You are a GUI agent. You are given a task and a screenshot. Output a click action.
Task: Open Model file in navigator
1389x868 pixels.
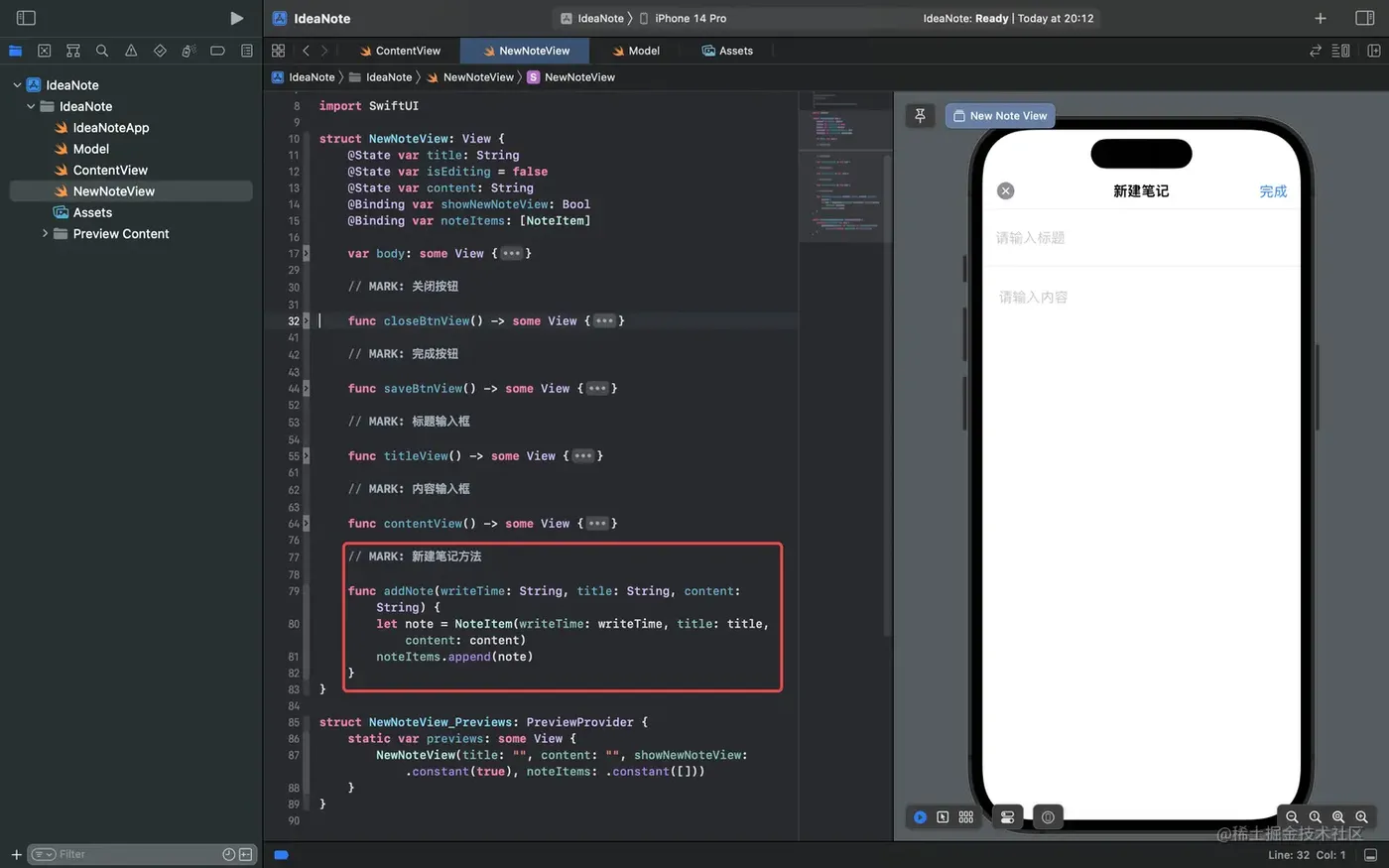pyautogui.click(x=81, y=149)
